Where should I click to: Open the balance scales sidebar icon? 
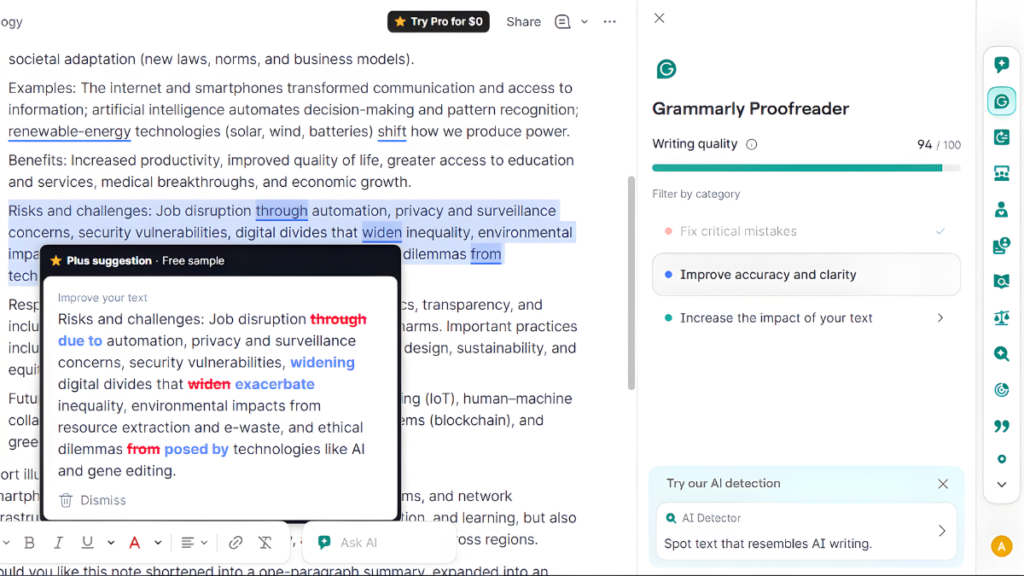point(1001,318)
